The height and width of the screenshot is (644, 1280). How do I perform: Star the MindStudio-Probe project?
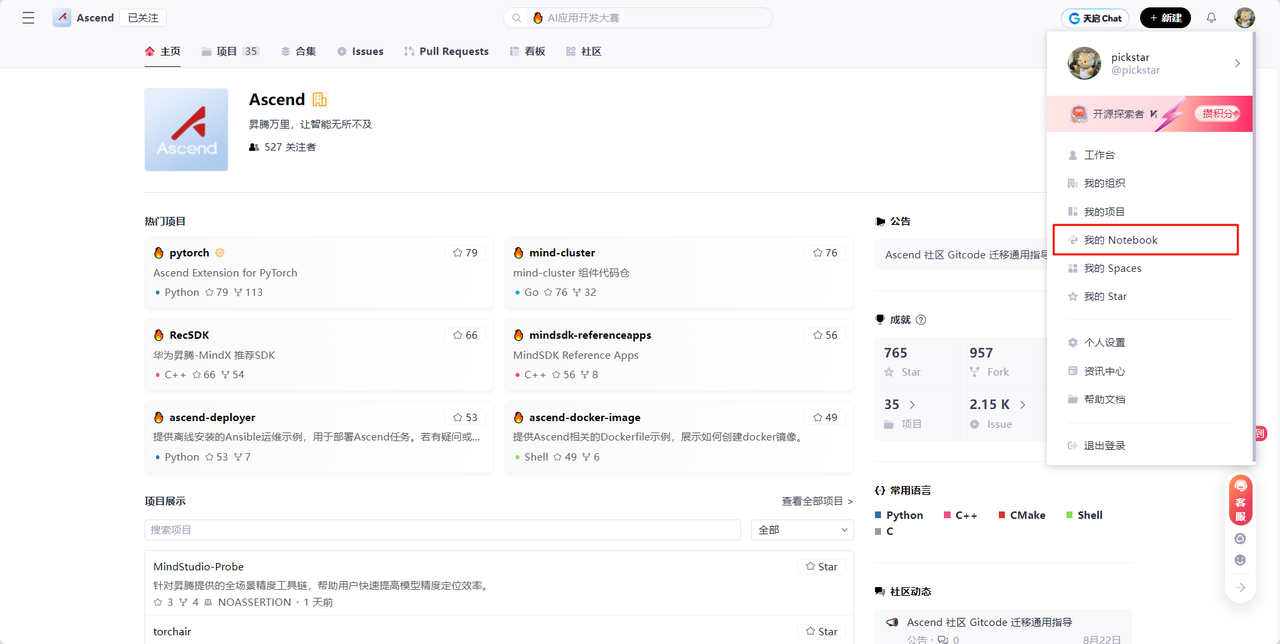[822, 567]
